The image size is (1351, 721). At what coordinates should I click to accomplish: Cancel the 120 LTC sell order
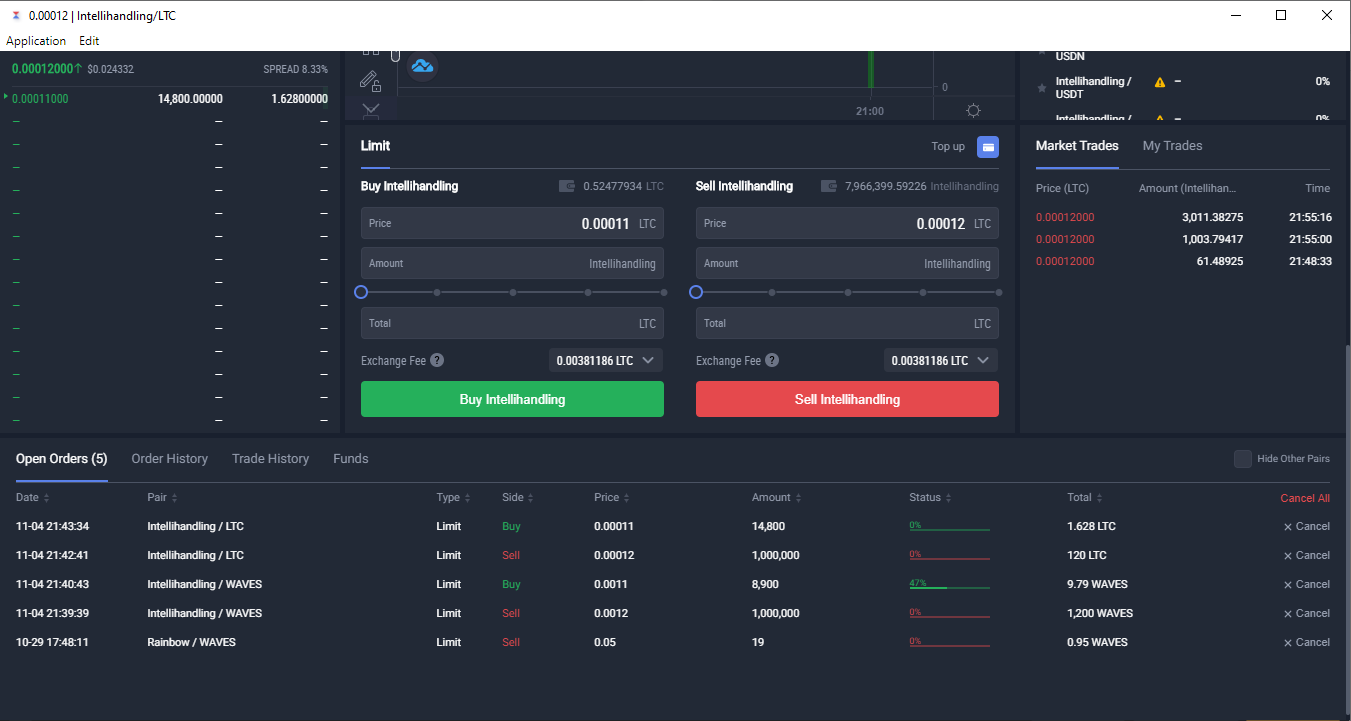(x=1307, y=555)
